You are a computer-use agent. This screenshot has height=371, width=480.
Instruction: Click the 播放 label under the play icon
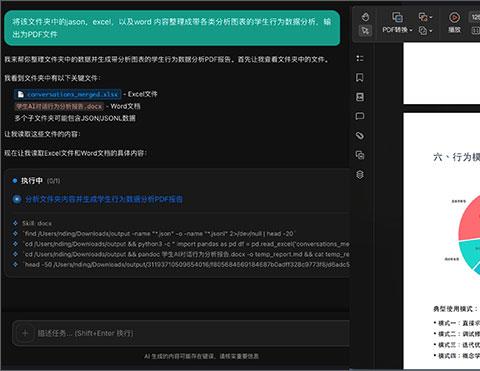click(454, 30)
